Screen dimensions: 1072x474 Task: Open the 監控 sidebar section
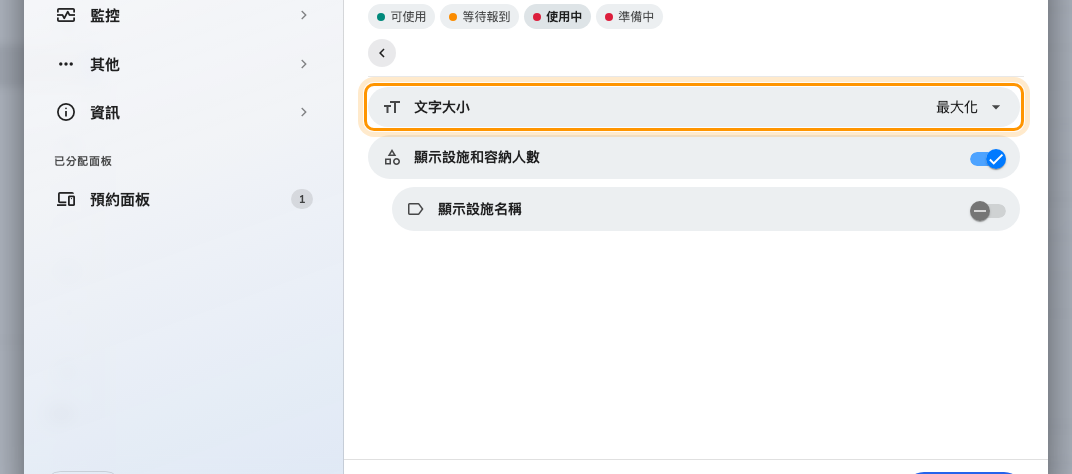coord(183,16)
